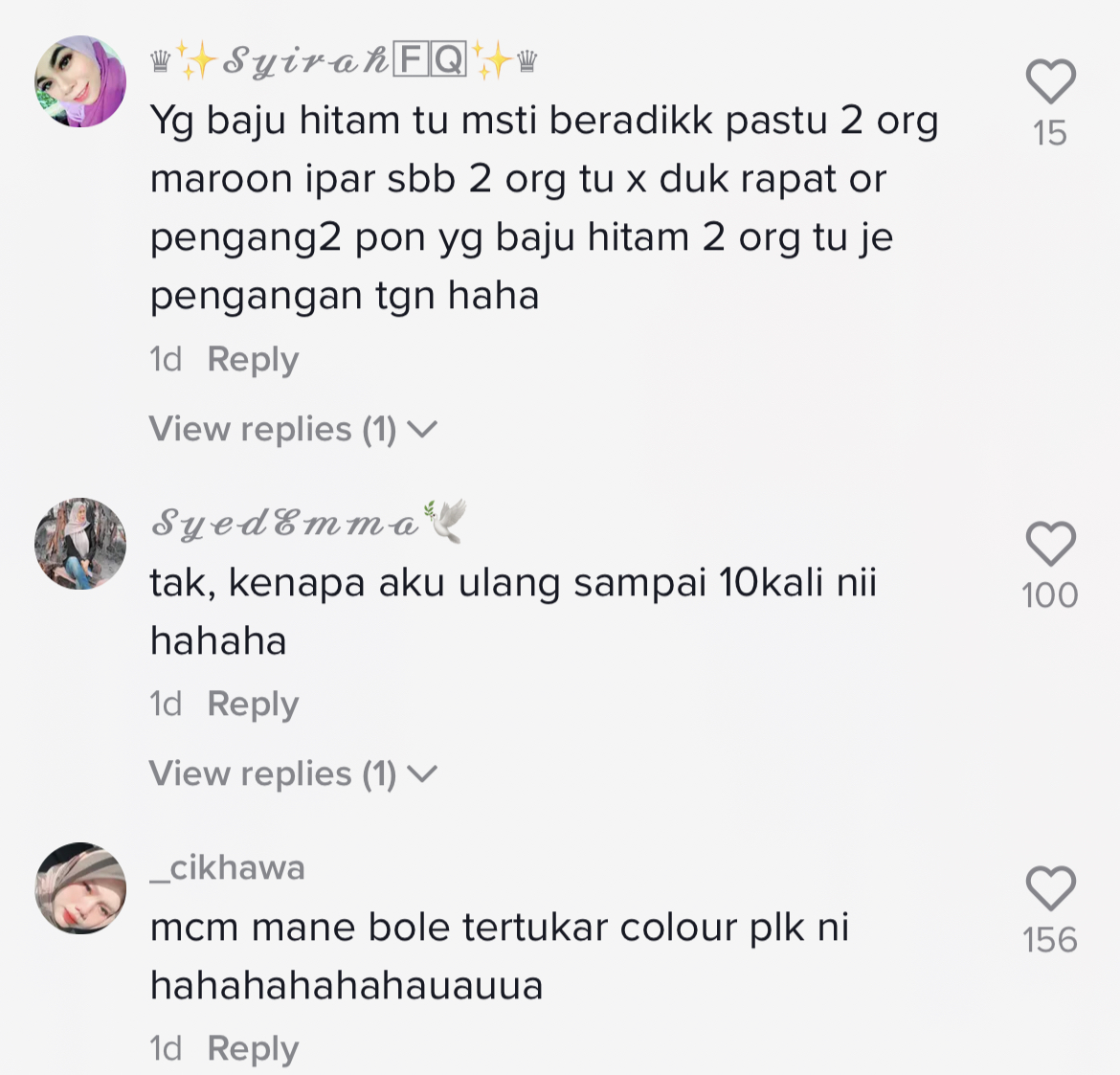Image resolution: width=1120 pixels, height=1075 pixels.
Task: Reply to _cikhawa's tertukar colour comment
Action: pos(253,1049)
